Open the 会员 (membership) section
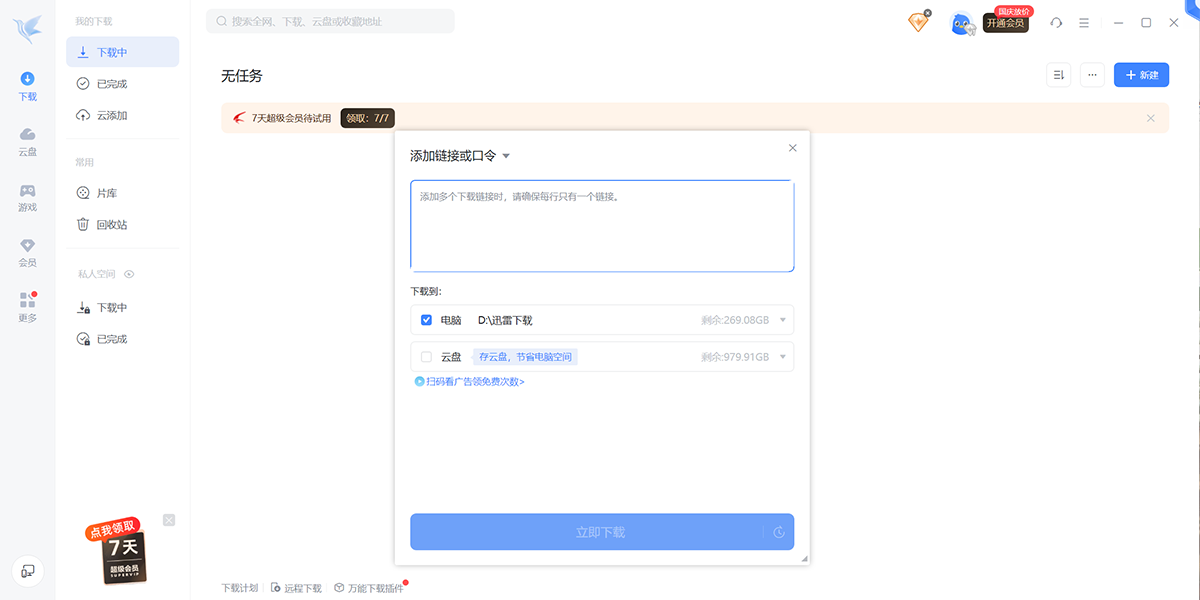The width and height of the screenshot is (1200, 600). (26, 251)
